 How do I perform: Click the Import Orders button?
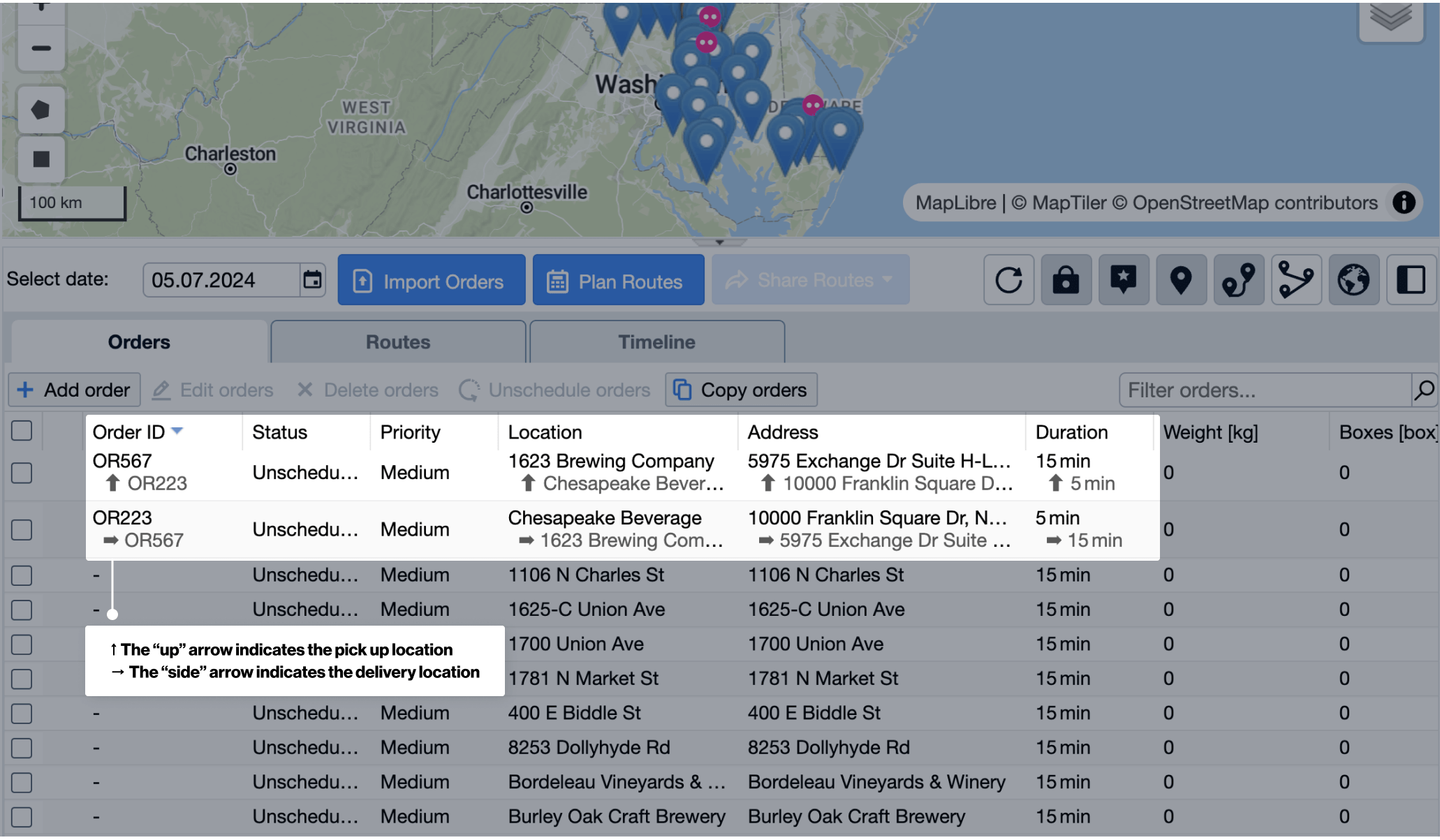[x=431, y=280]
